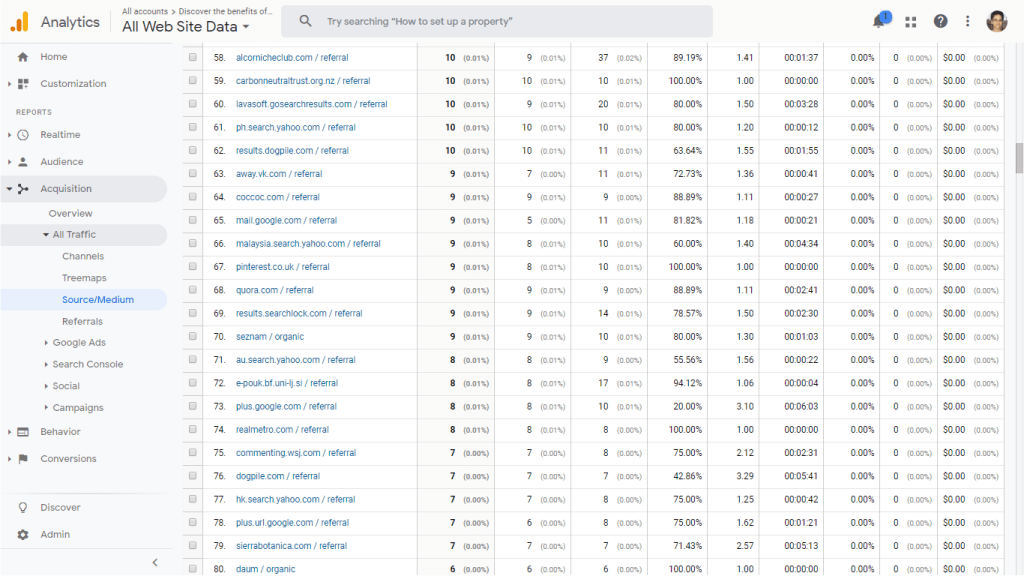Open the Overview report under Acquisition
1024x576 pixels.
(x=71, y=214)
